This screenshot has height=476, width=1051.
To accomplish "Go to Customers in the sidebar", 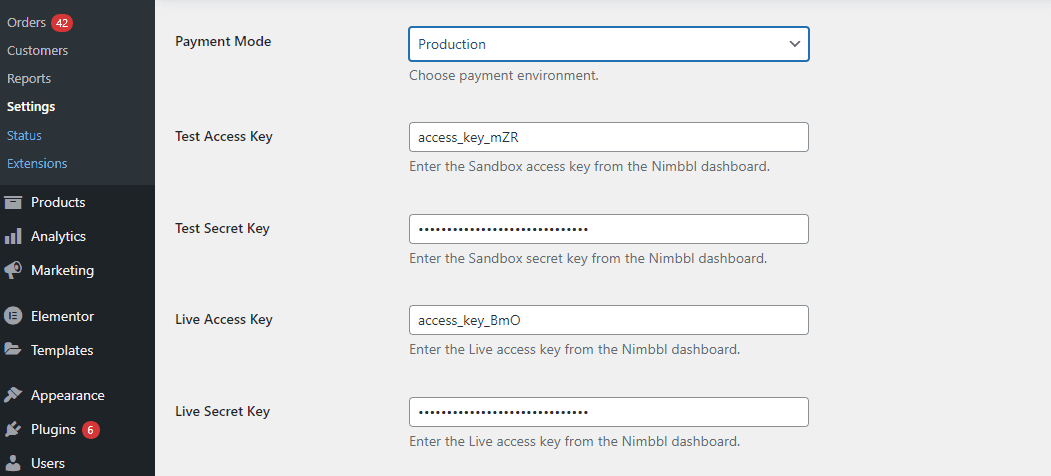I will point(37,50).
